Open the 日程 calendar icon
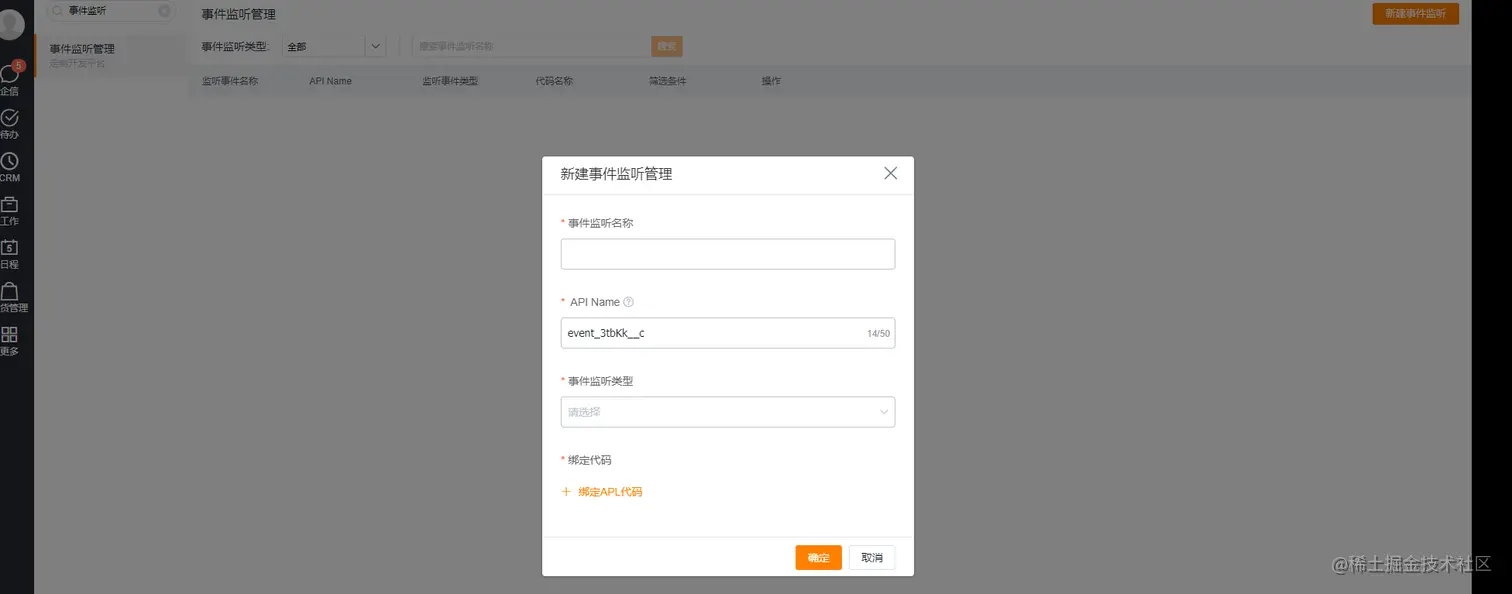The image size is (1512, 594). tap(10, 248)
